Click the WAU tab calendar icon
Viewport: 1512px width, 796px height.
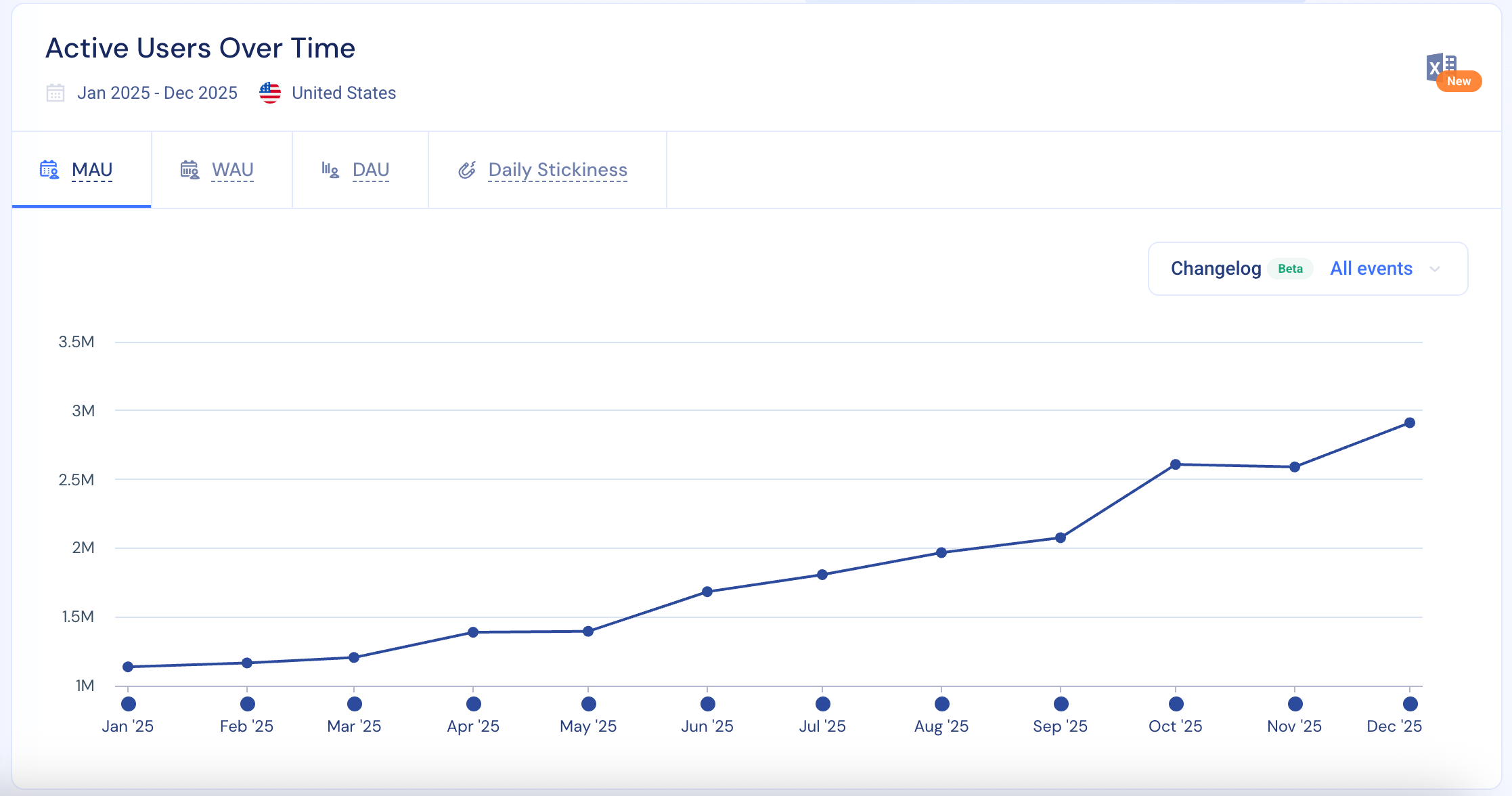(x=190, y=170)
